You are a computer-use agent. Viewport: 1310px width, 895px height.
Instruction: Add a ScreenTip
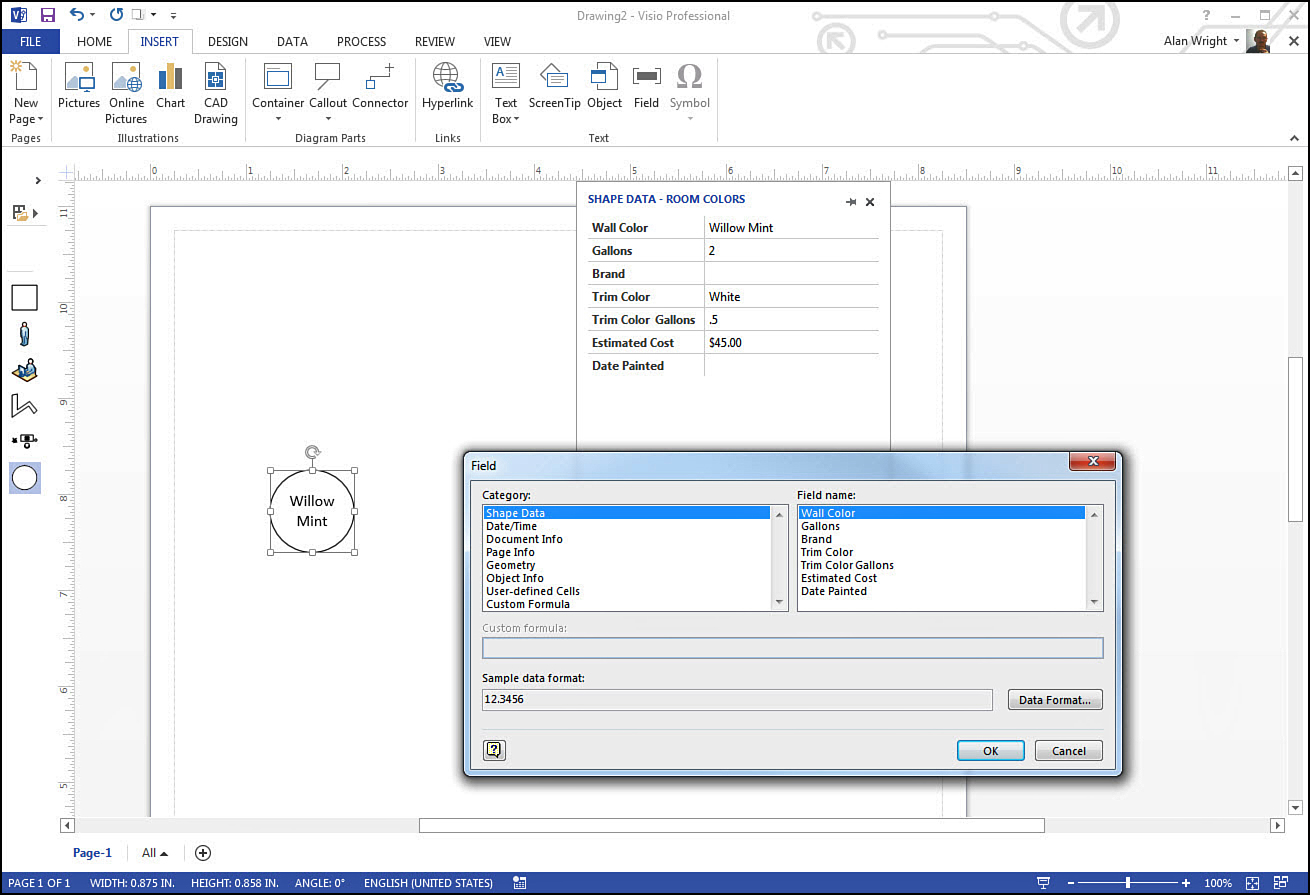pyautogui.click(x=554, y=87)
